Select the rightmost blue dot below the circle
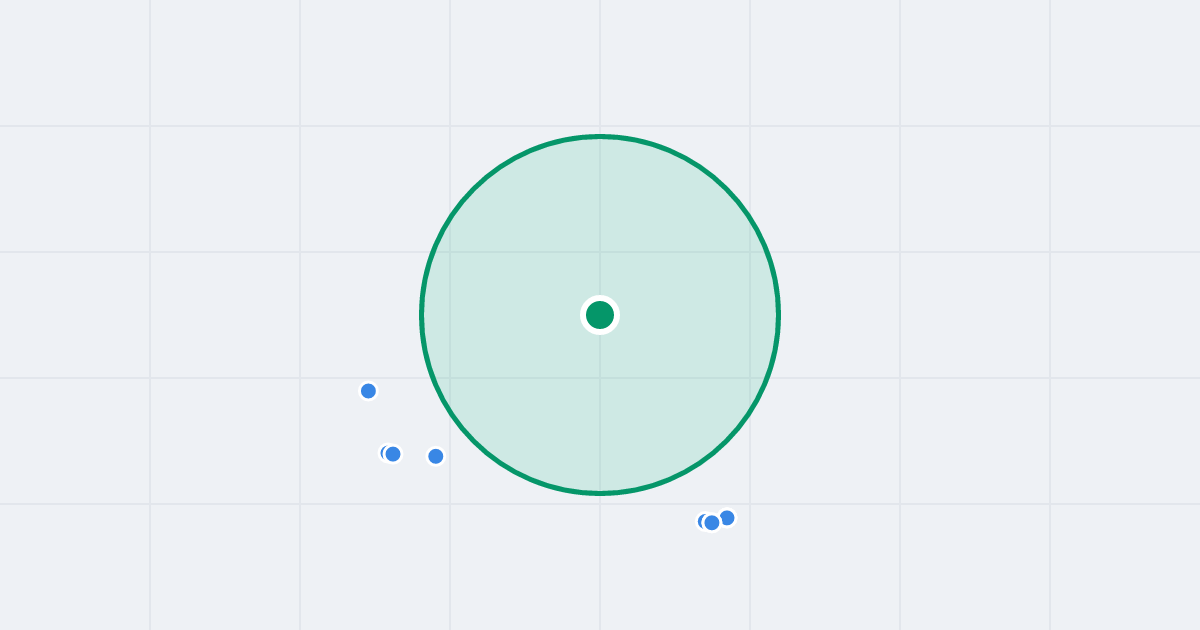This screenshot has height=630, width=1200. [x=727, y=517]
